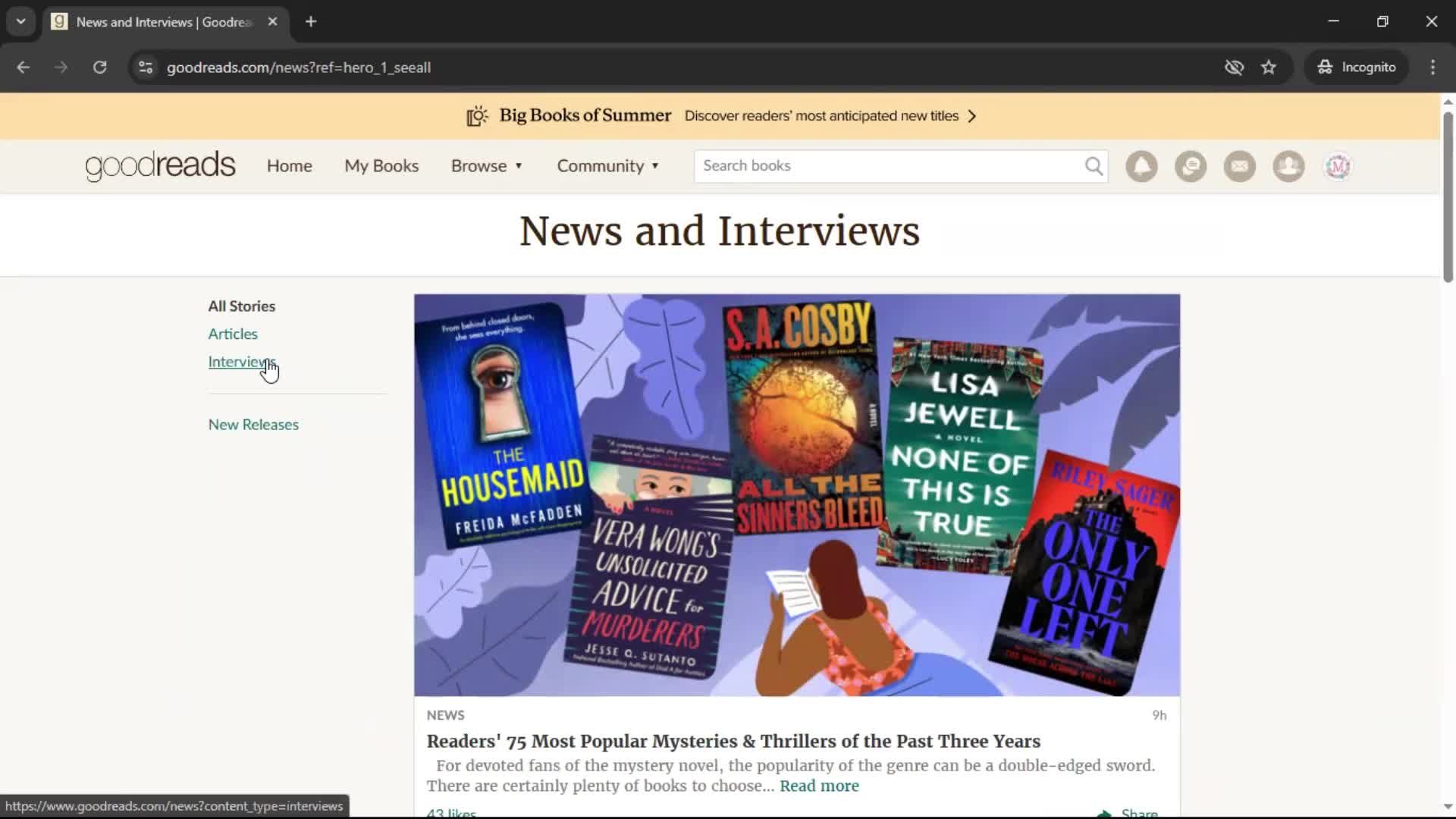1456x819 pixels.
Task: Expand the Browse dropdown menu
Action: [487, 166]
